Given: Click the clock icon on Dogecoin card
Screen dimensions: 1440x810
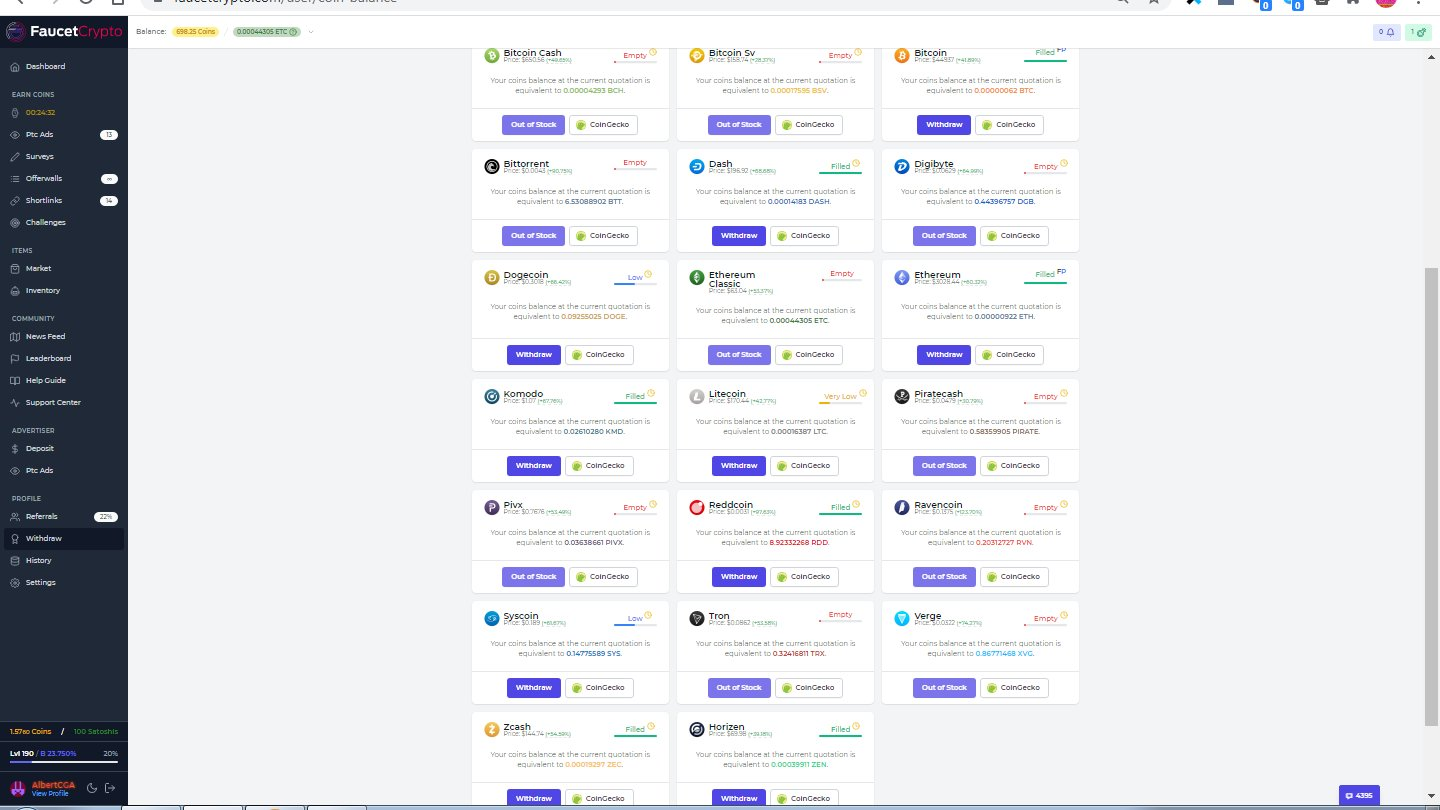Looking at the screenshot, I should pyautogui.click(x=648, y=274).
